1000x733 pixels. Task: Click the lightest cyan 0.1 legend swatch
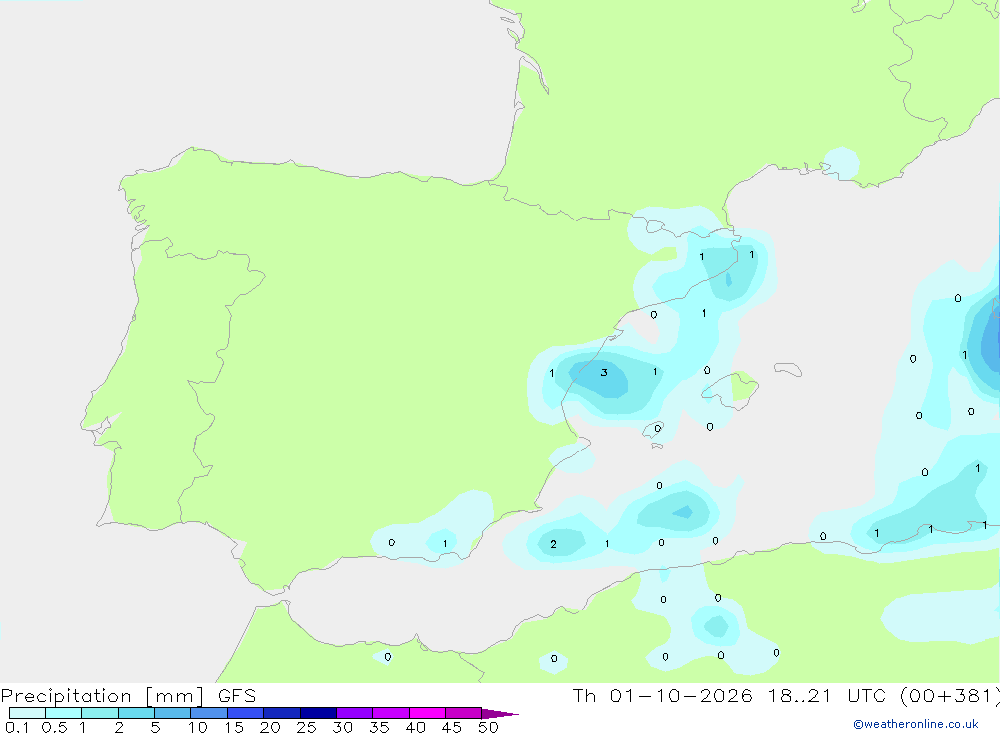click(x=27, y=713)
